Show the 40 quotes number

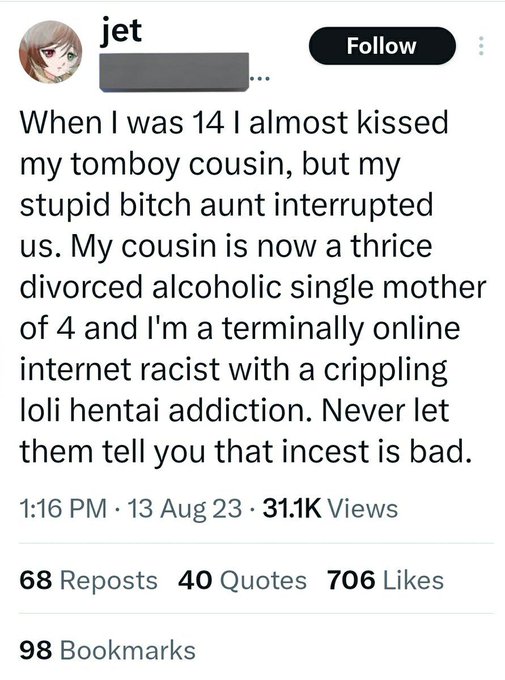tap(195, 580)
